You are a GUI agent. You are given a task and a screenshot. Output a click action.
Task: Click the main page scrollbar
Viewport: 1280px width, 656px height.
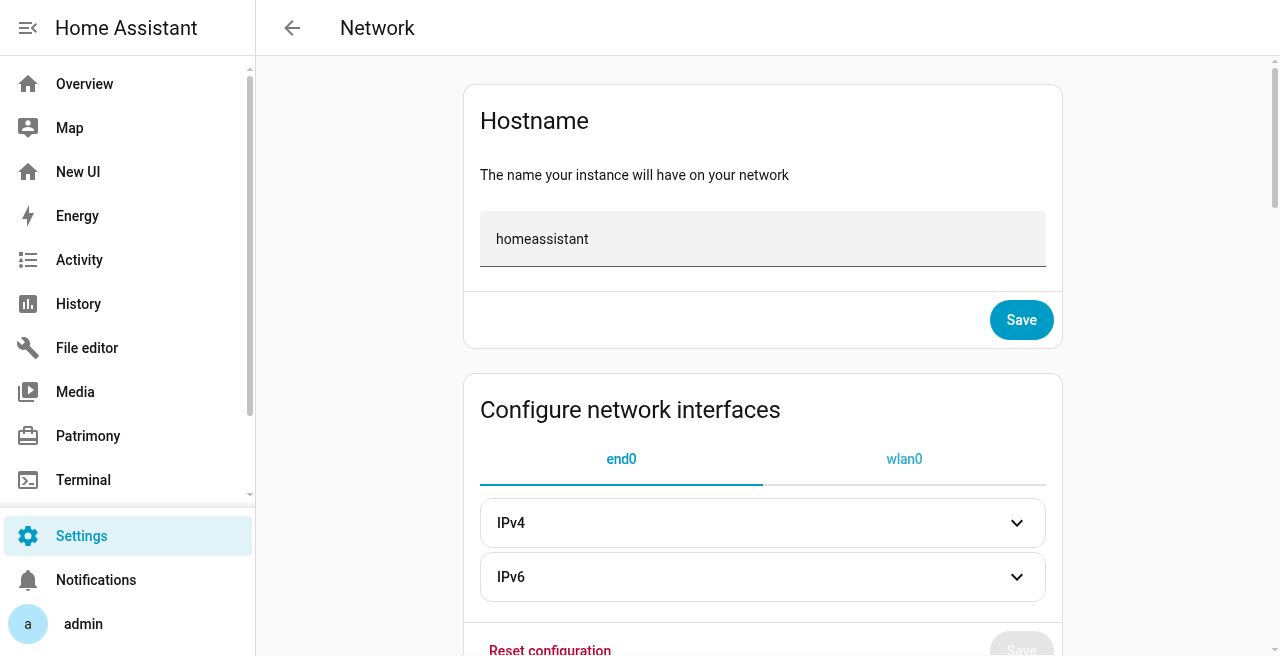(x=1275, y=138)
